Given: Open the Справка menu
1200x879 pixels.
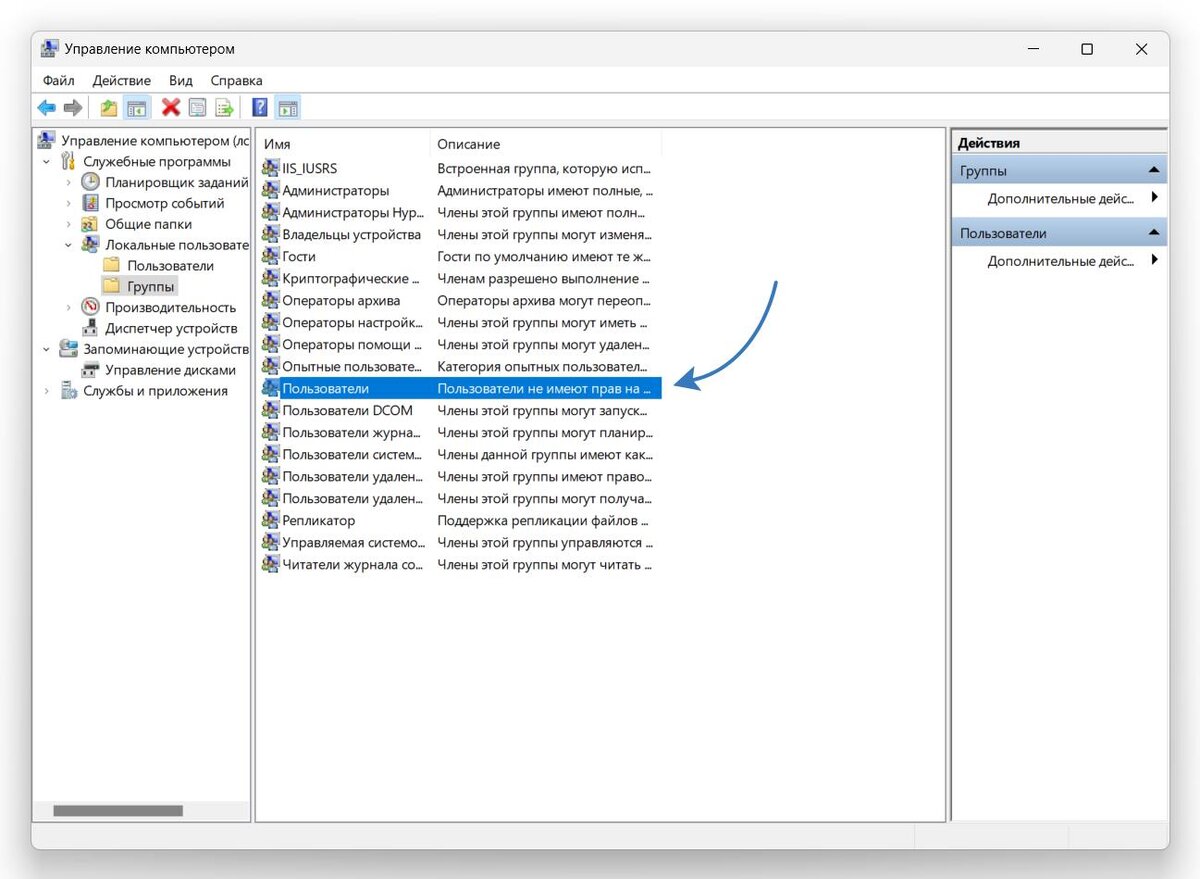Looking at the screenshot, I should click(237, 80).
